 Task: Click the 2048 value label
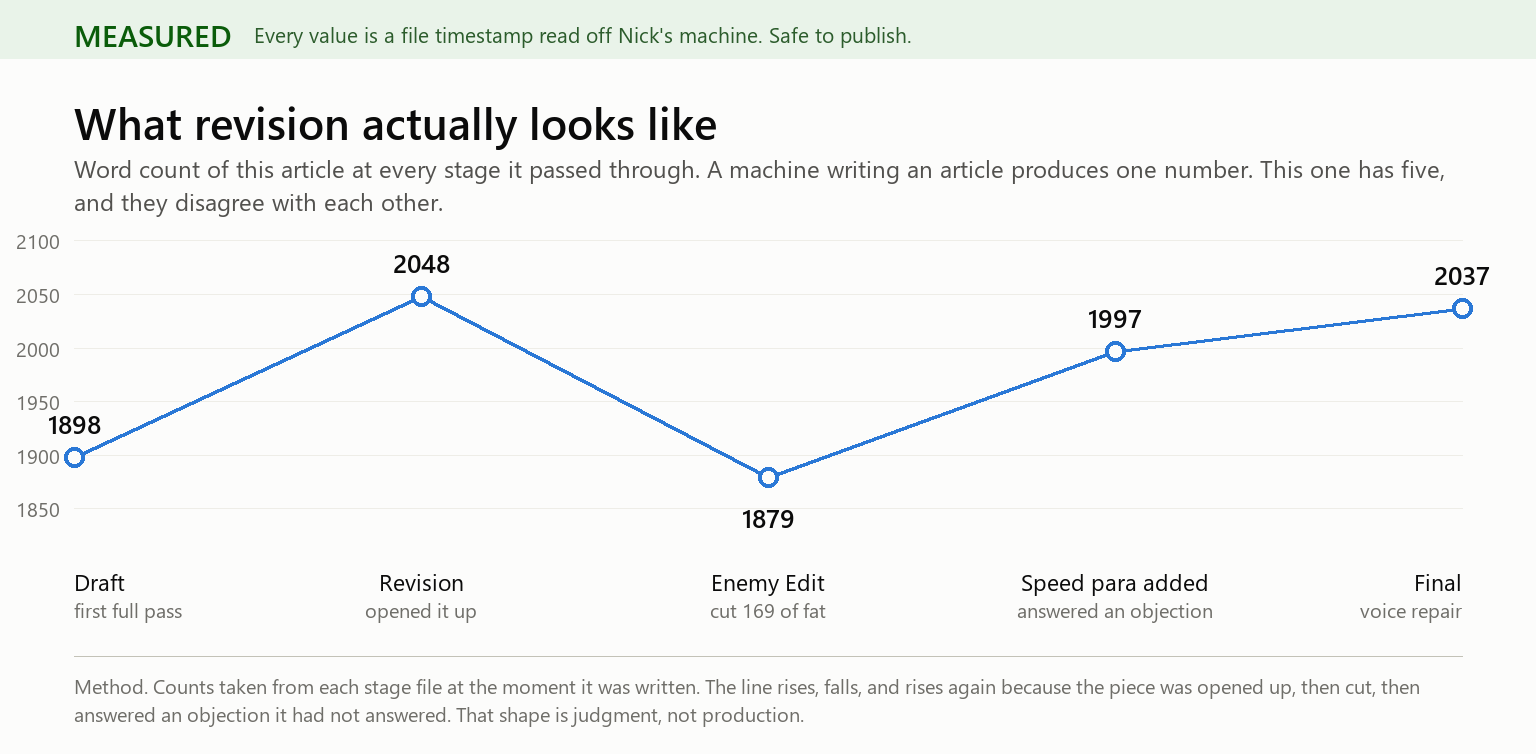point(421,265)
